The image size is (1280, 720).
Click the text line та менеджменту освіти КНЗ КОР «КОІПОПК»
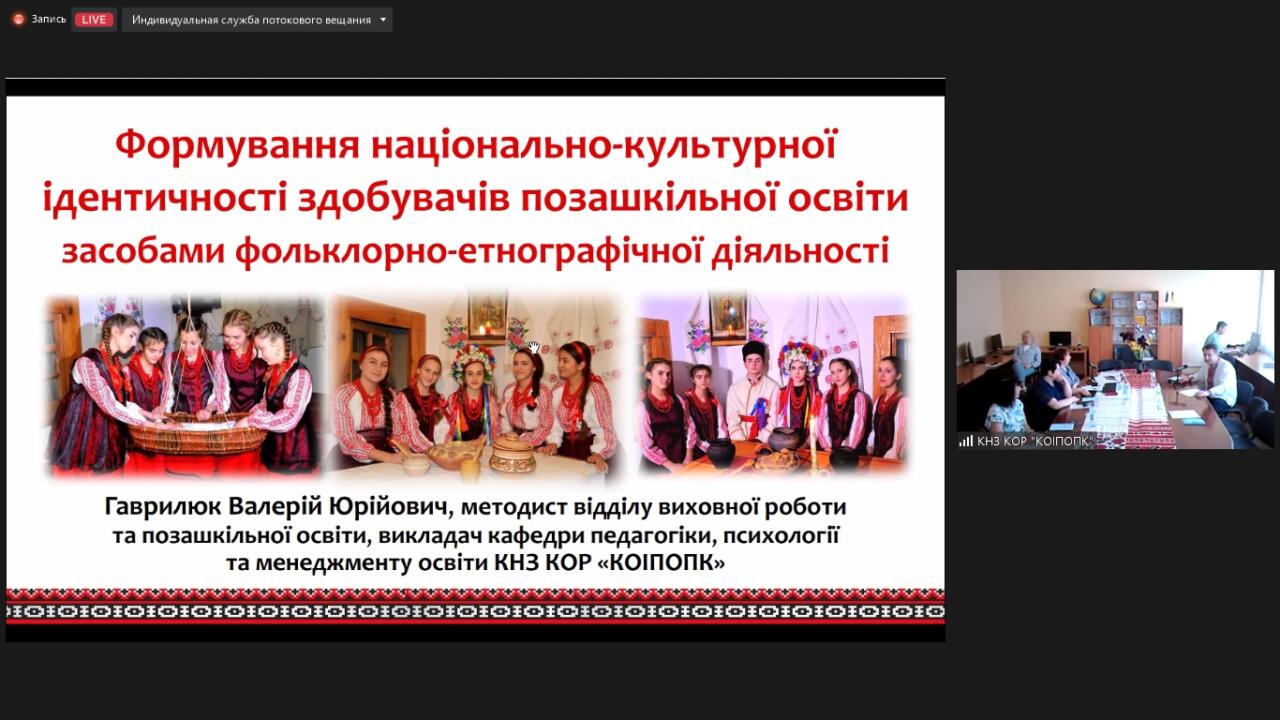tap(475, 563)
